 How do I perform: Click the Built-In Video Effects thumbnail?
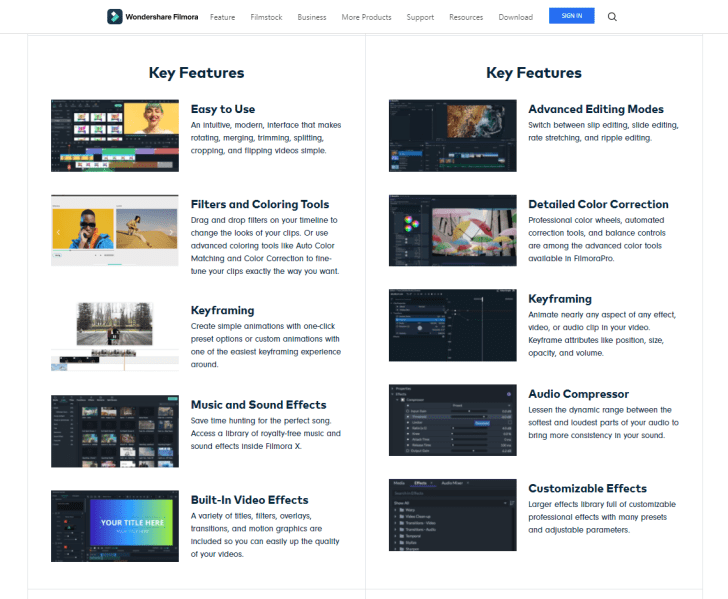point(114,525)
